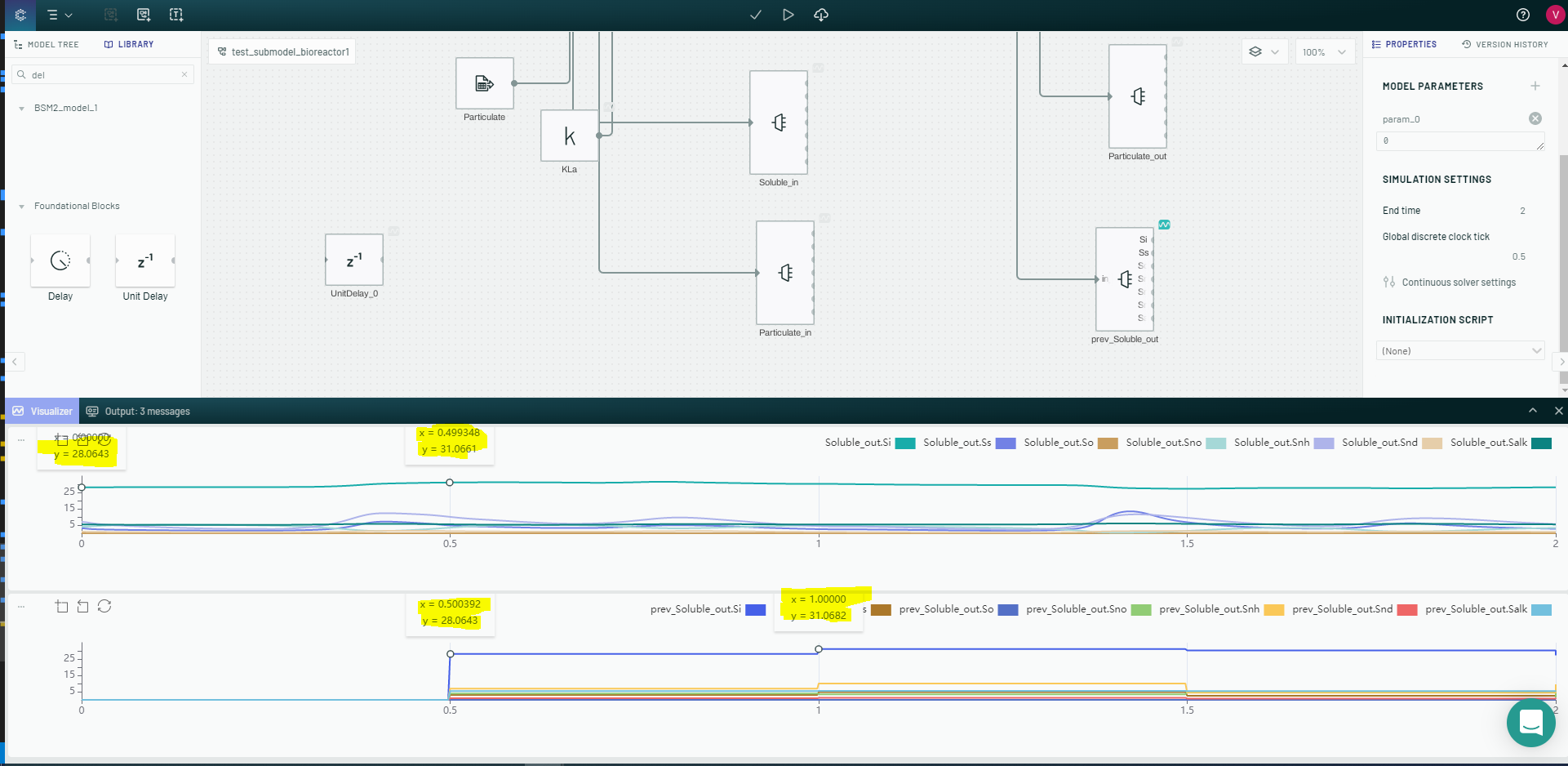This screenshot has width=1568, height=766.
Task: Delete the param_0 parameter
Action: [x=1535, y=118]
